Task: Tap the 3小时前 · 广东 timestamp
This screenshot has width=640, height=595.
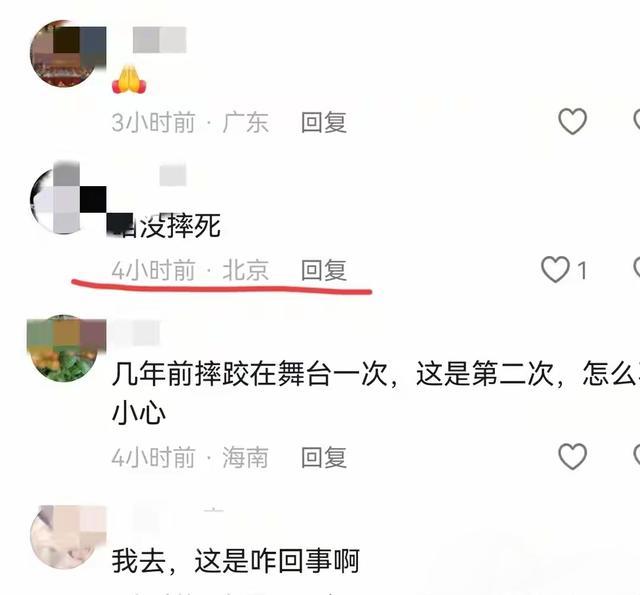Action: pos(190,122)
